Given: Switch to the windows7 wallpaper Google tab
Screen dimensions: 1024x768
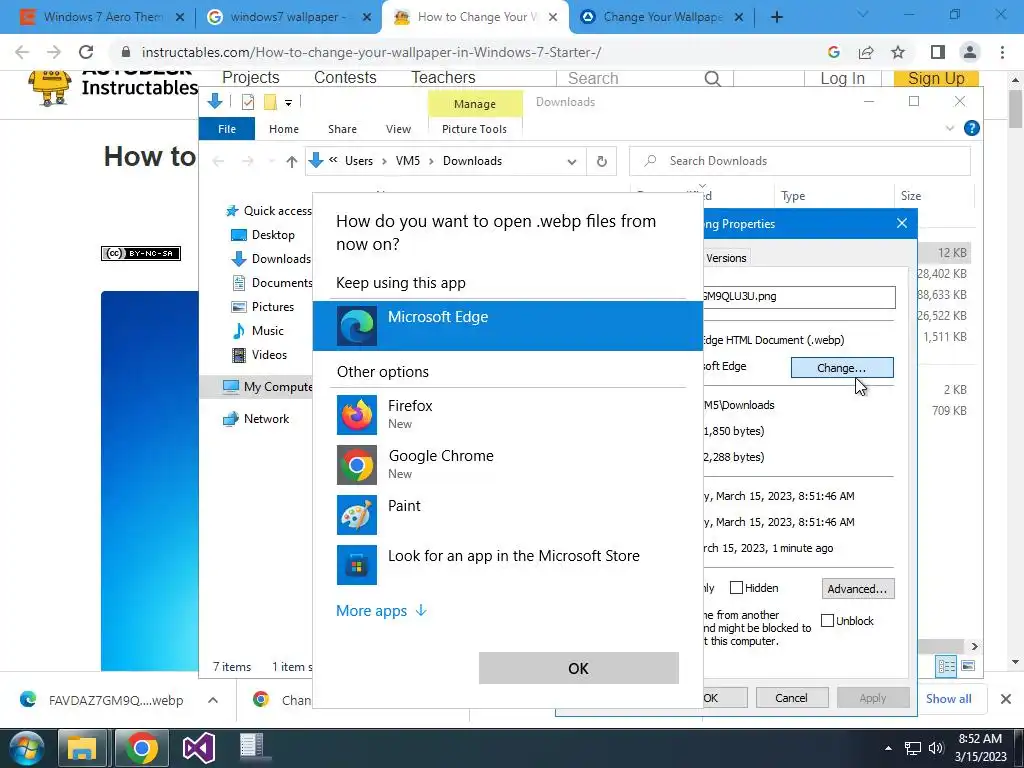Looking at the screenshot, I should [289, 17].
